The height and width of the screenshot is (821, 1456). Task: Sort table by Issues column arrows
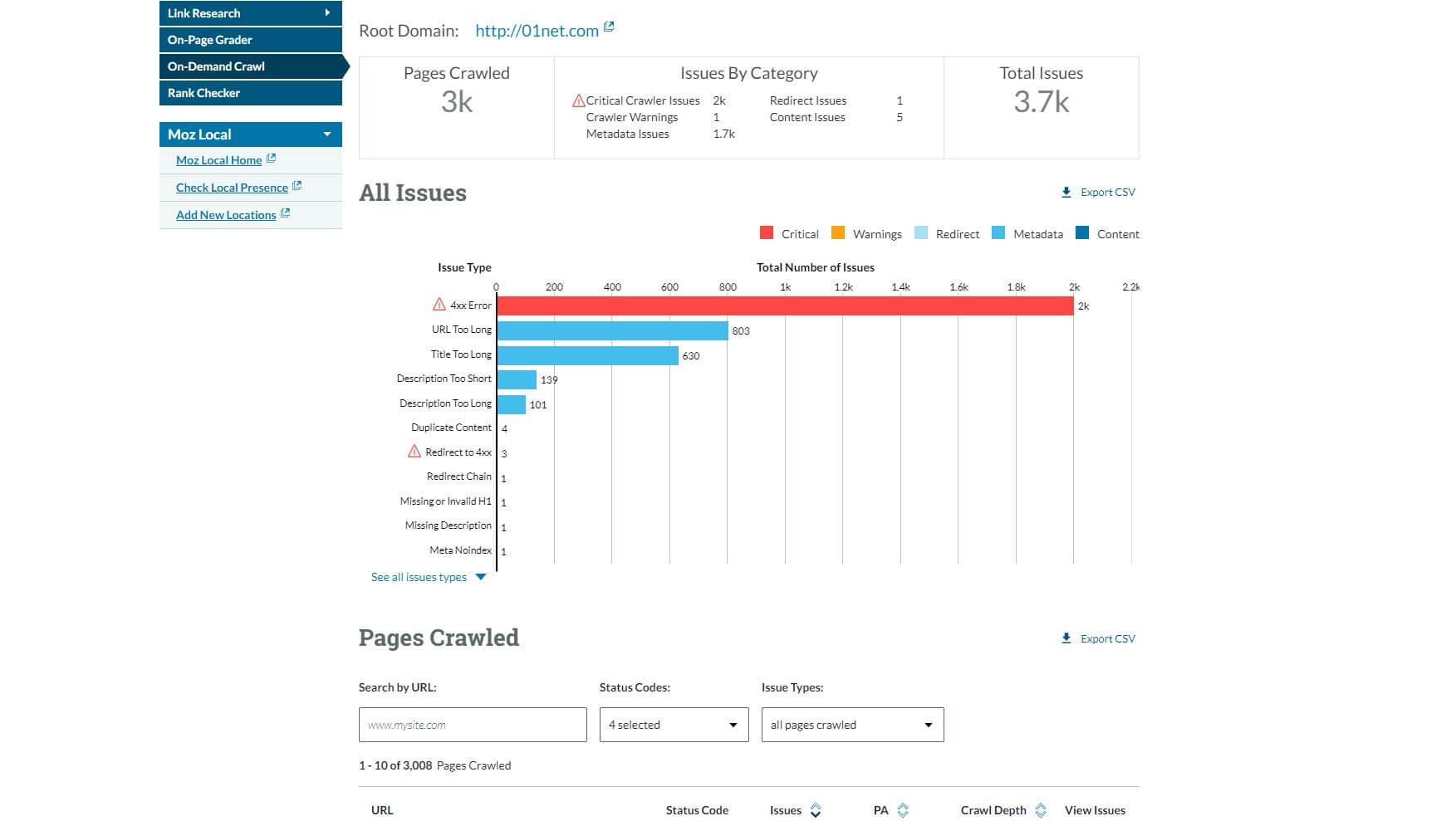pyautogui.click(x=816, y=810)
